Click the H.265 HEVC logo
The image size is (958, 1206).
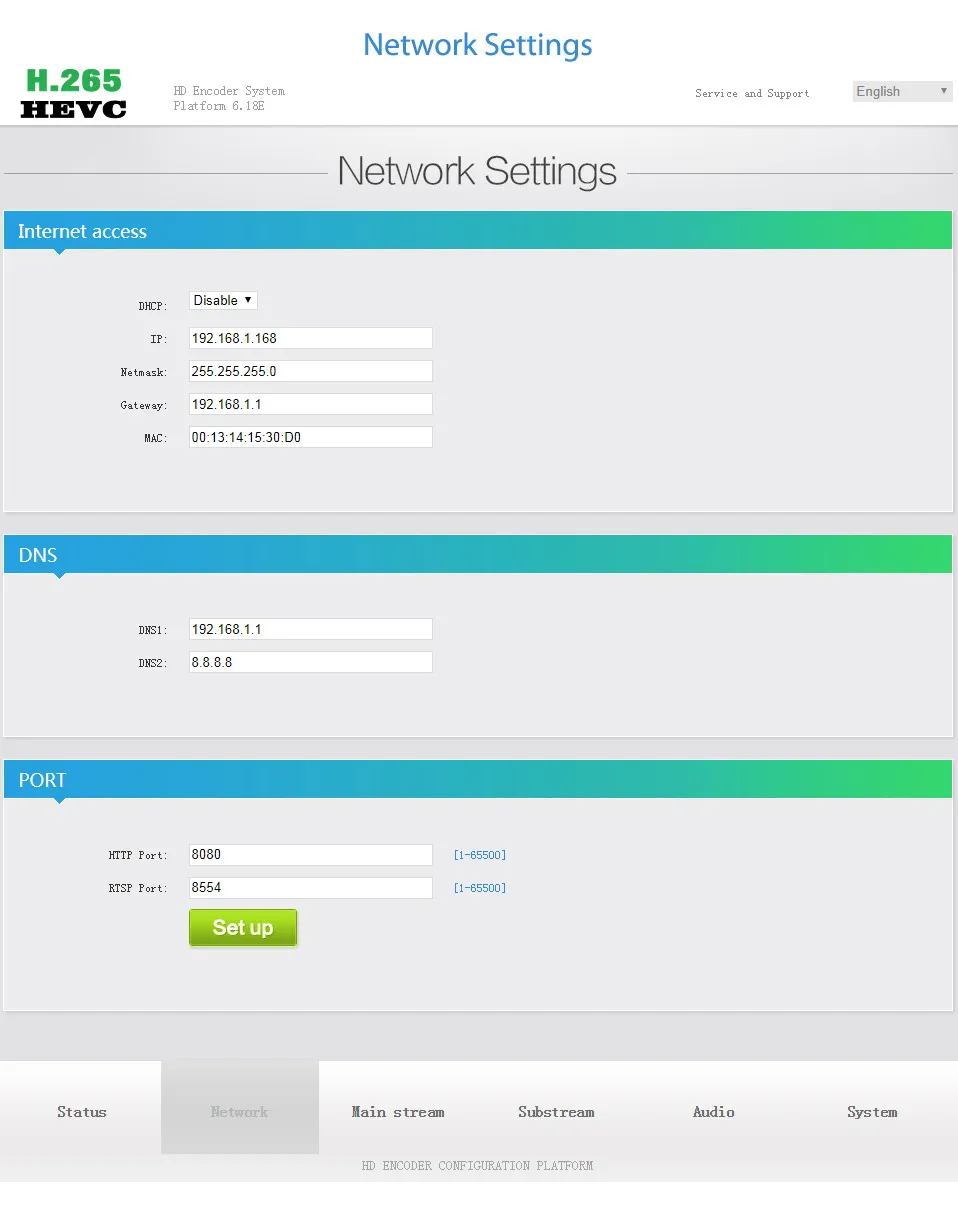[x=74, y=93]
